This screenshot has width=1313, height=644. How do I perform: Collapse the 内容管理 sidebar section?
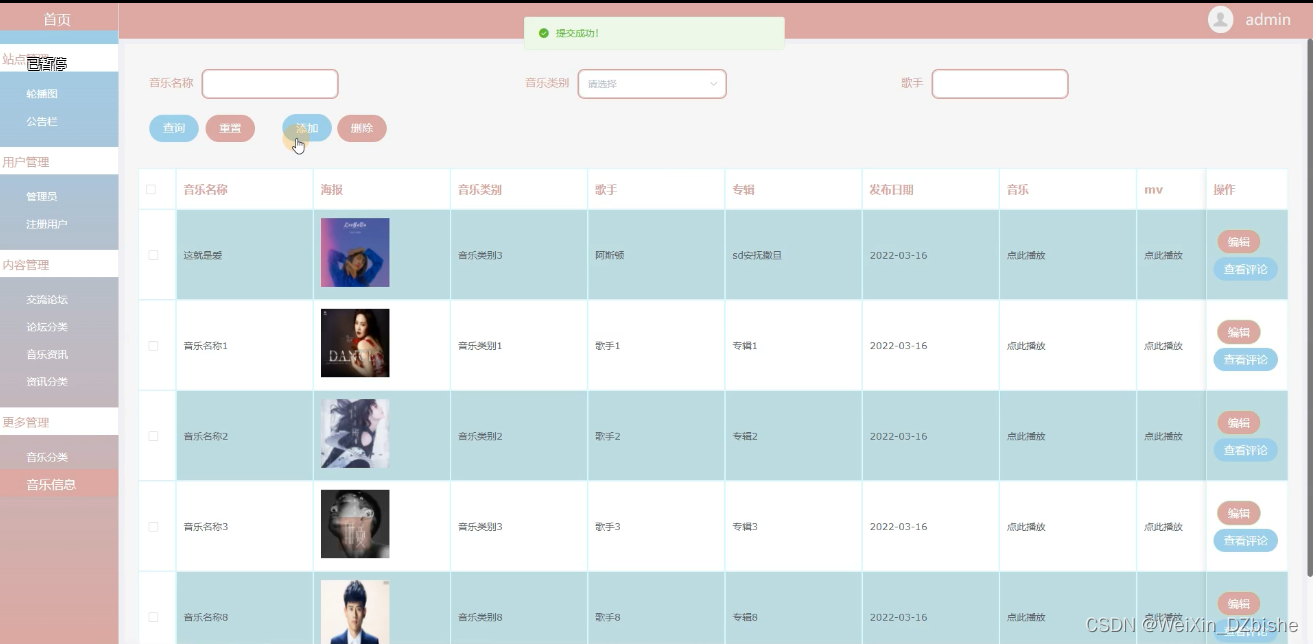coord(59,265)
